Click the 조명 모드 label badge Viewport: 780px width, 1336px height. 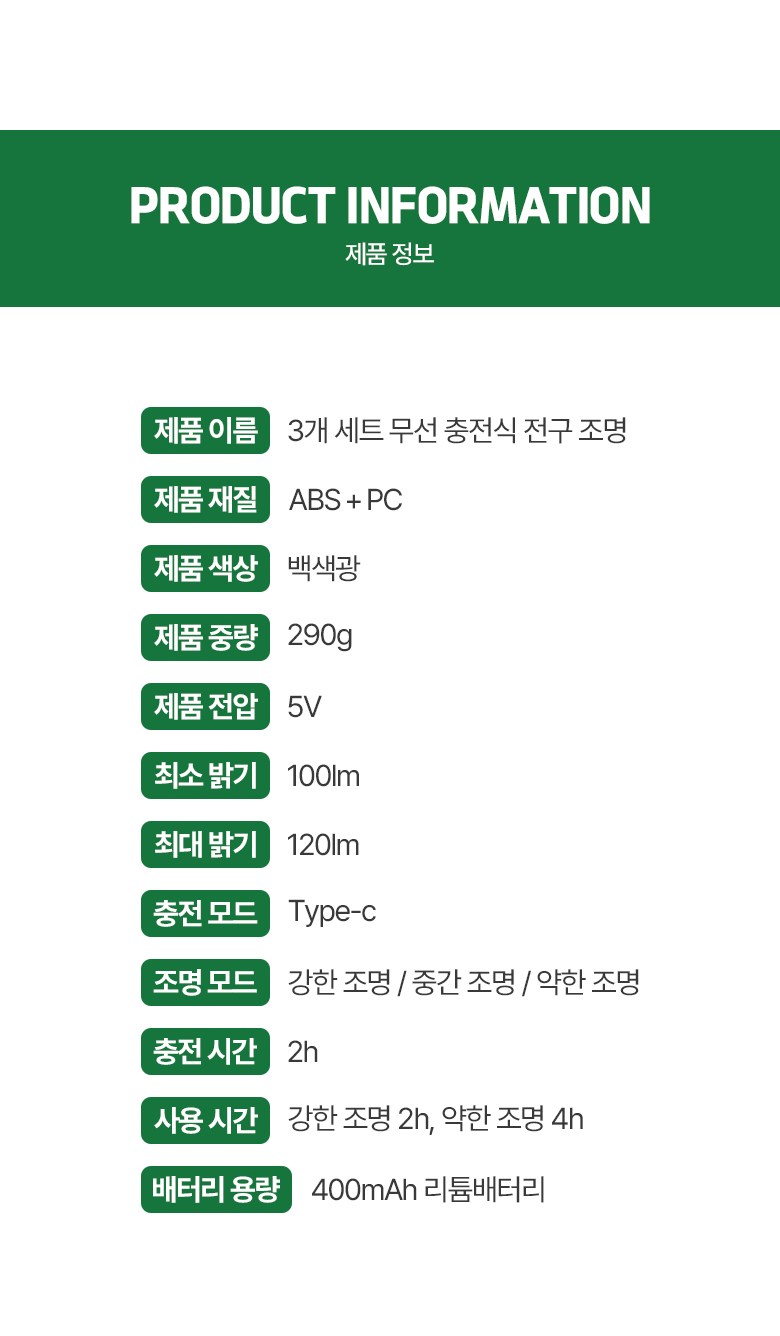(205, 983)
